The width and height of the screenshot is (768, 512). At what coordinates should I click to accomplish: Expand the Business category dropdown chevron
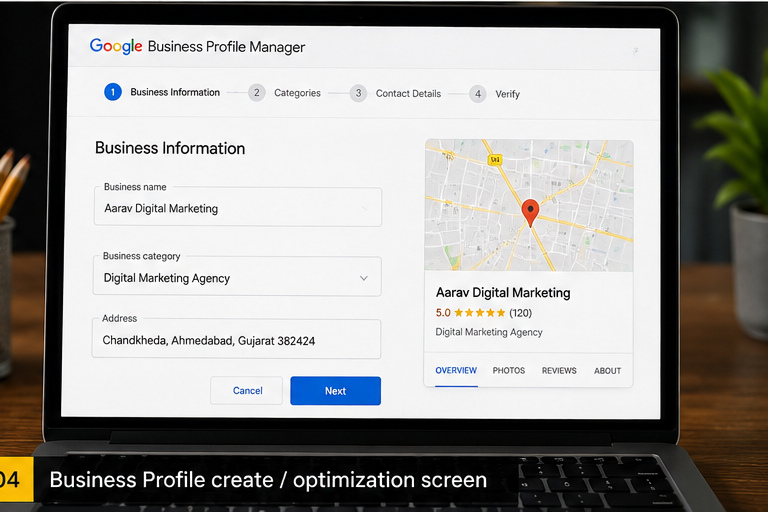point(363,278)
